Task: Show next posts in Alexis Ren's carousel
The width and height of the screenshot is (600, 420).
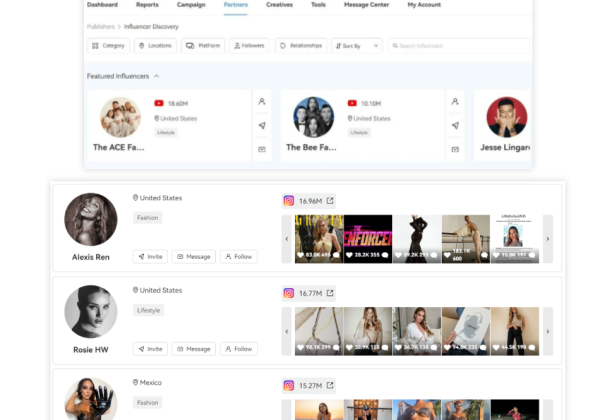Action: point(548,239)
